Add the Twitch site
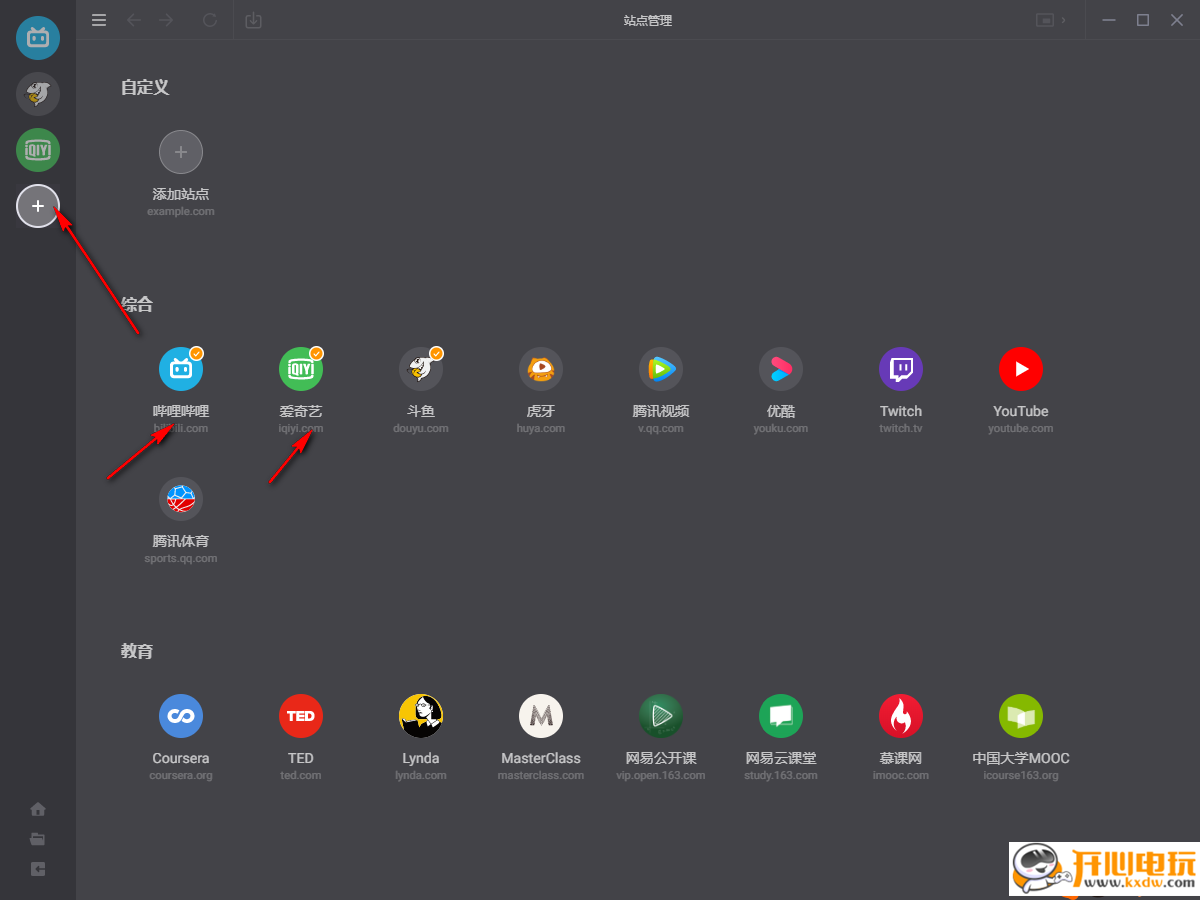 (x=901, y=369)
